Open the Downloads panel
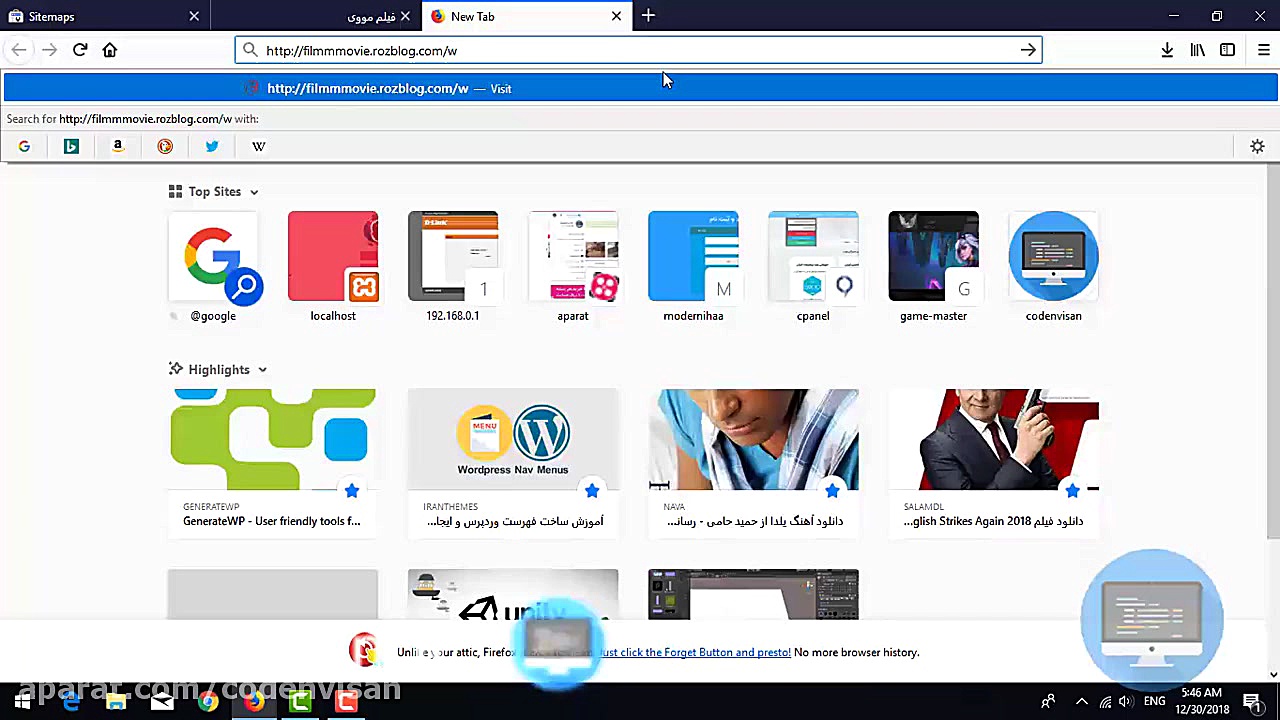 point(1167,50)
